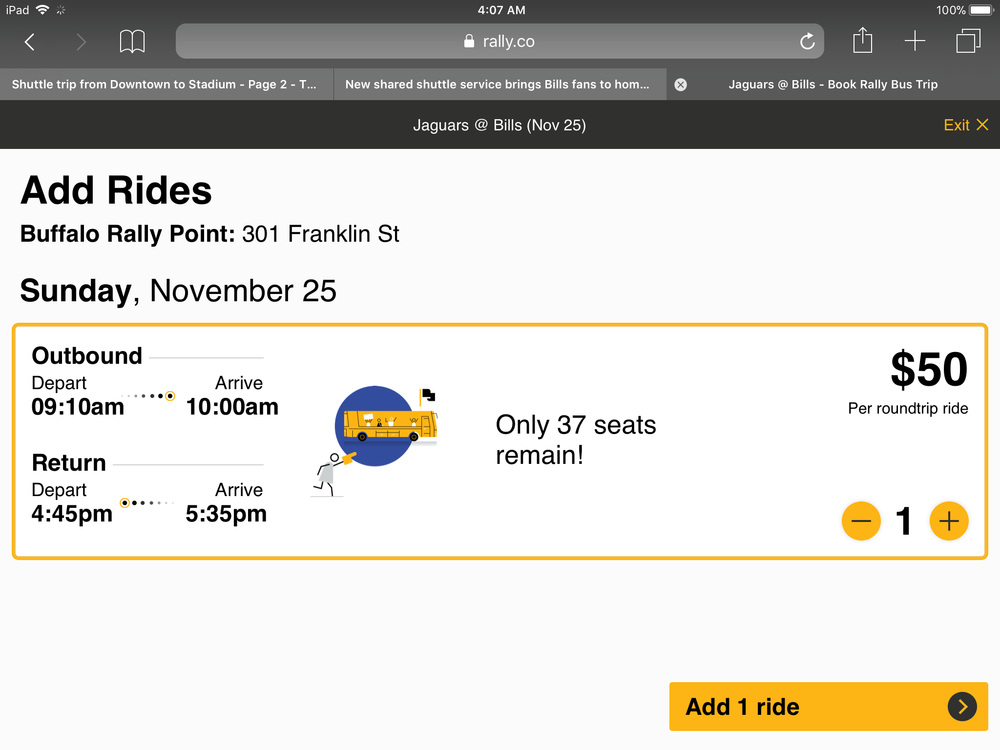This screenshot has width=1000, height=750.
Task: Tap the Safari forward arrow
Action: pyautogui.click(x=80, y=42)
